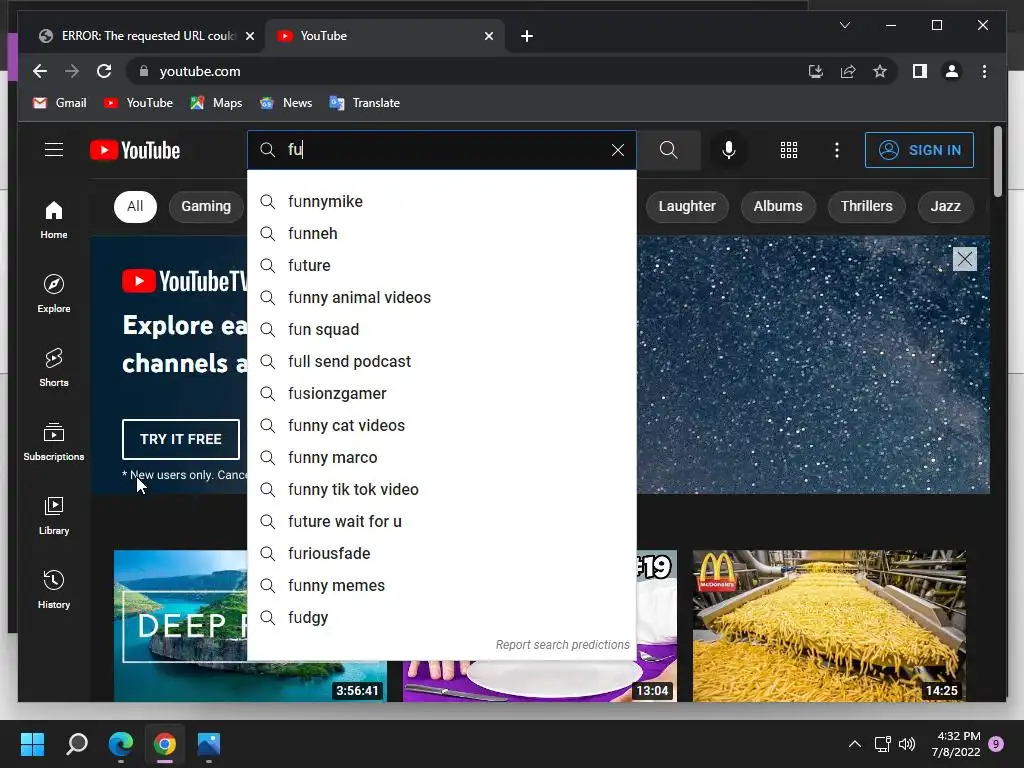This screenshot has height=768, width=1024.
Task: Go to Home in sidebar
Action: point(54,220)
